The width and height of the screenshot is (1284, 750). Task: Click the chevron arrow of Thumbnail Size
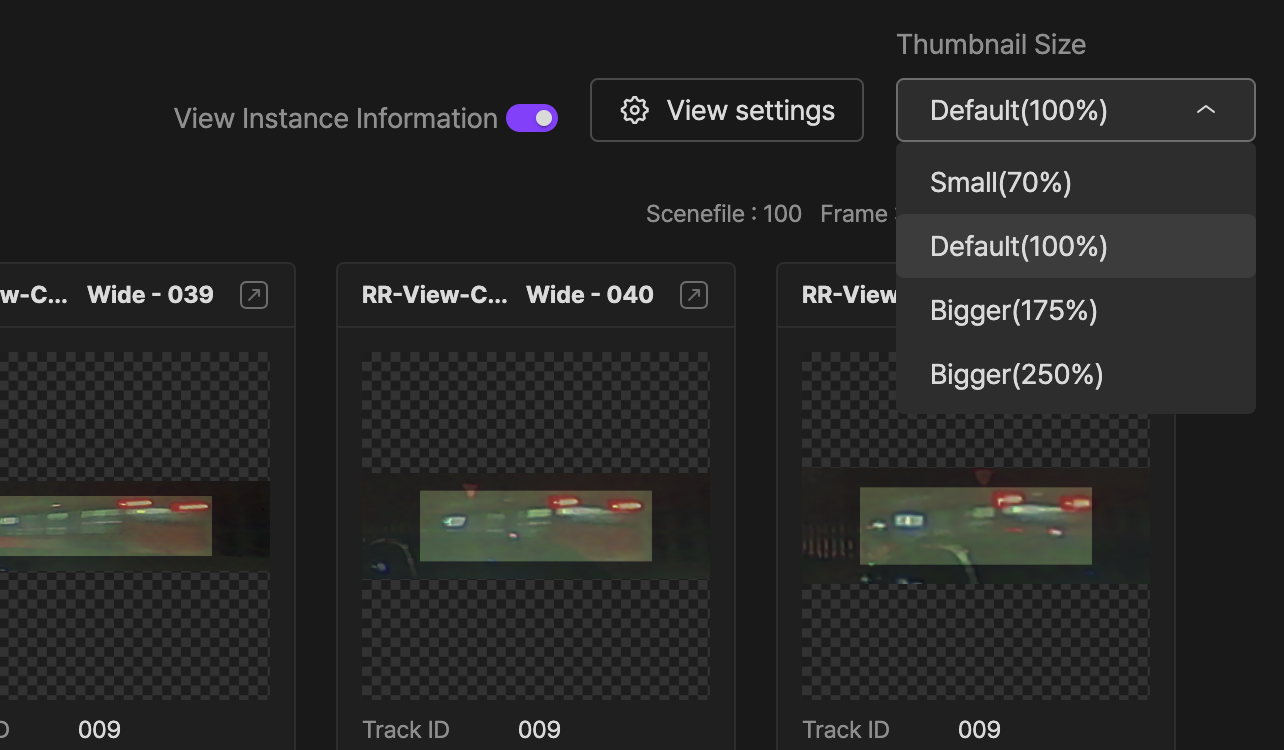[1206, 110]
